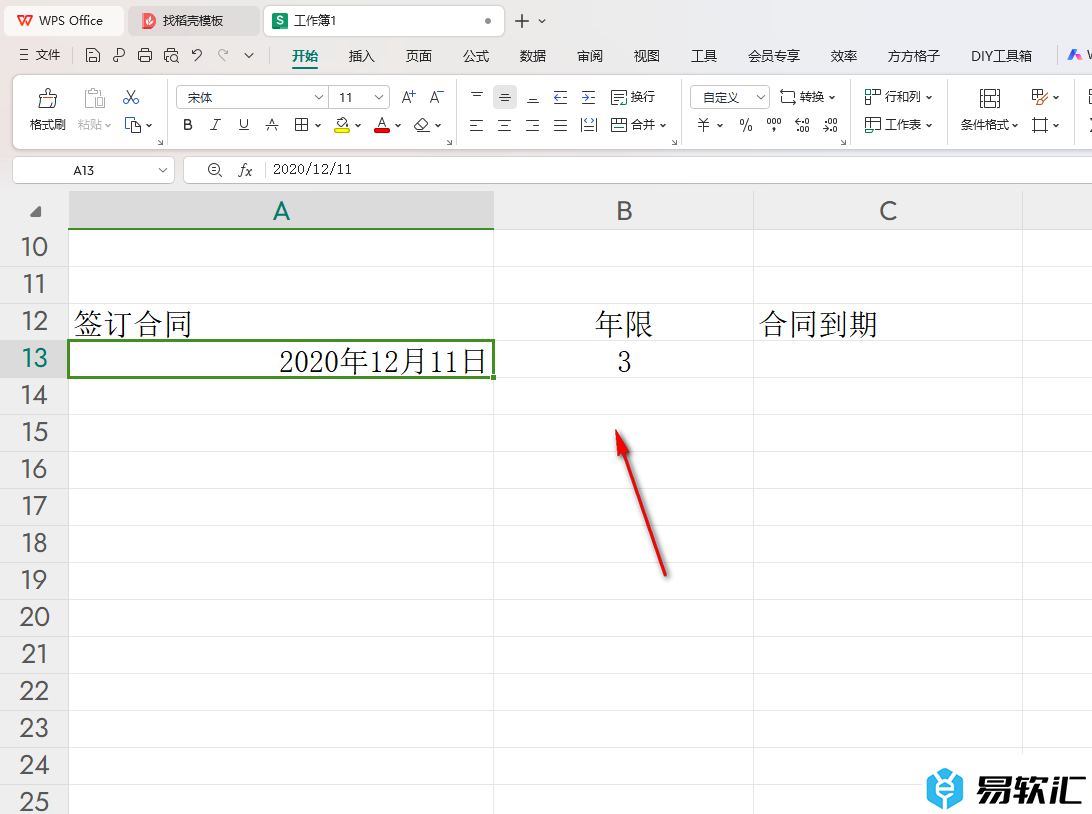
Task: Align text left
Action: point(477,125)
